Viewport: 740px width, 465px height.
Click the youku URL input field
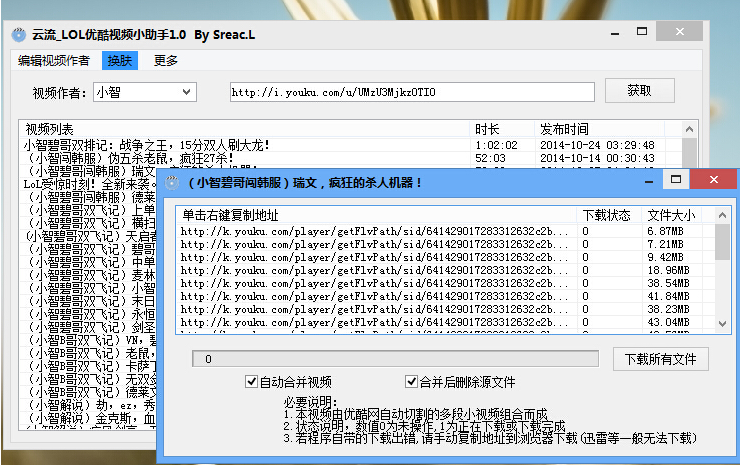[x=412, y=92]
